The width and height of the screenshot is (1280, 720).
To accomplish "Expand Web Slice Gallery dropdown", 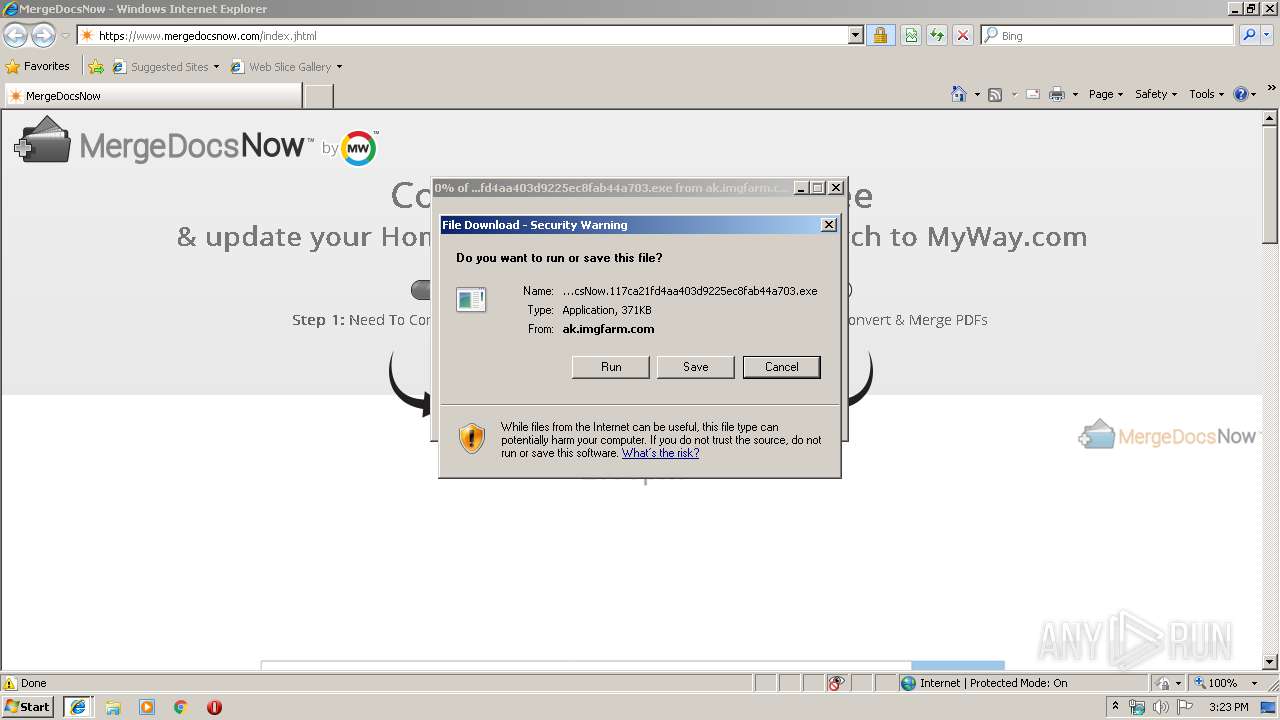I will [x=339, y=67].
